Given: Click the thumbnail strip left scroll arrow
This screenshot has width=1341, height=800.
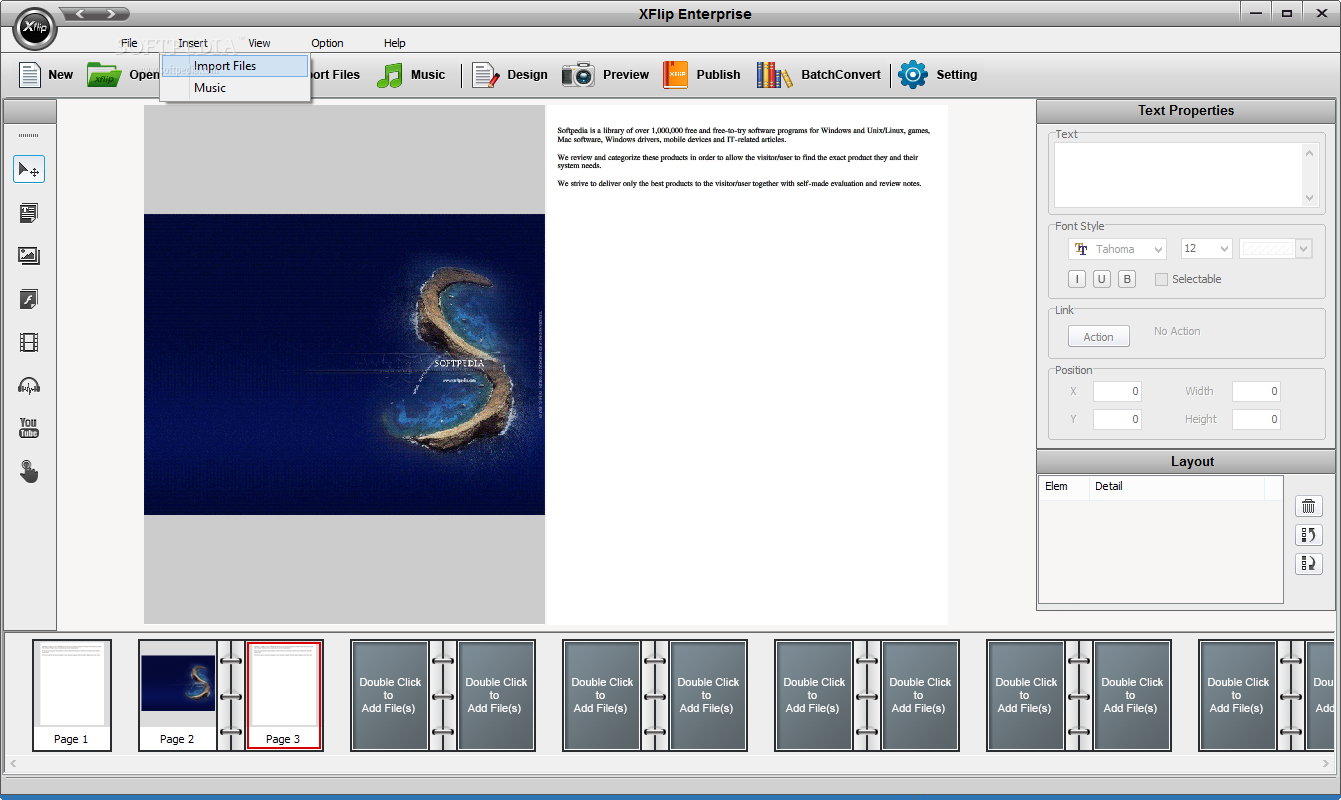Looking at the screenshot, I should 12,763.
